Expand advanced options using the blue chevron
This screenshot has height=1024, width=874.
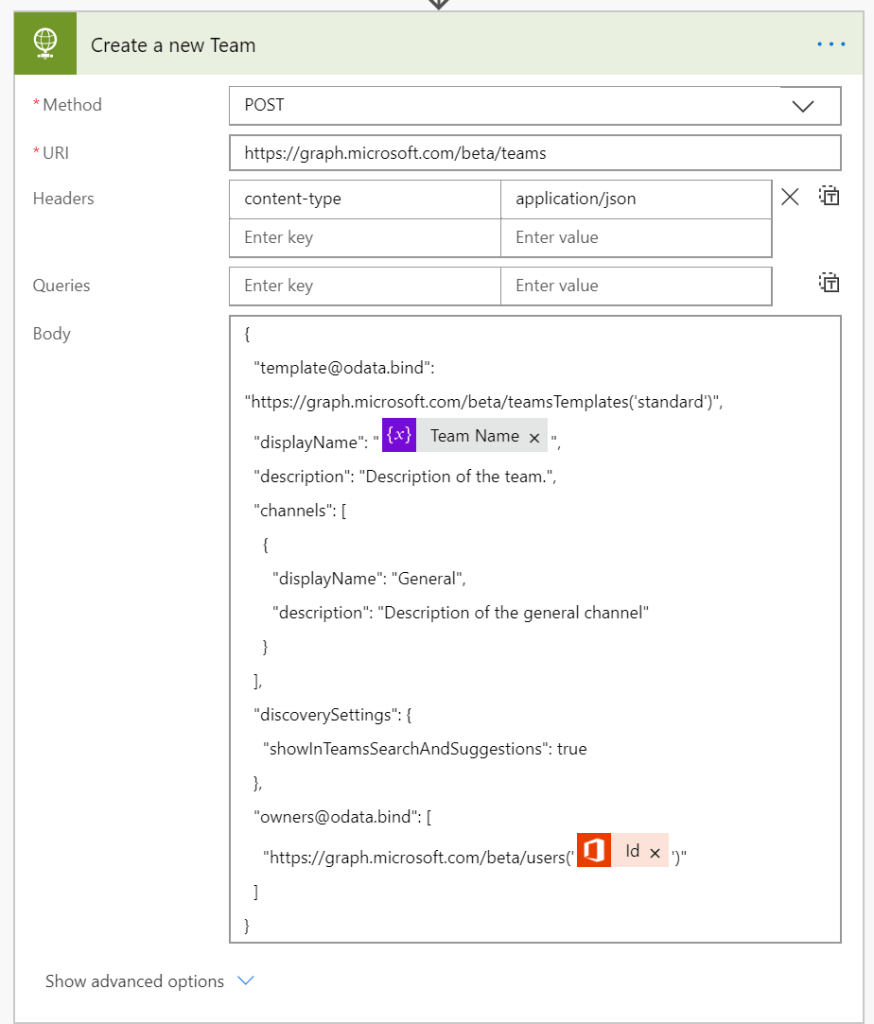click(x=246, y=981)
